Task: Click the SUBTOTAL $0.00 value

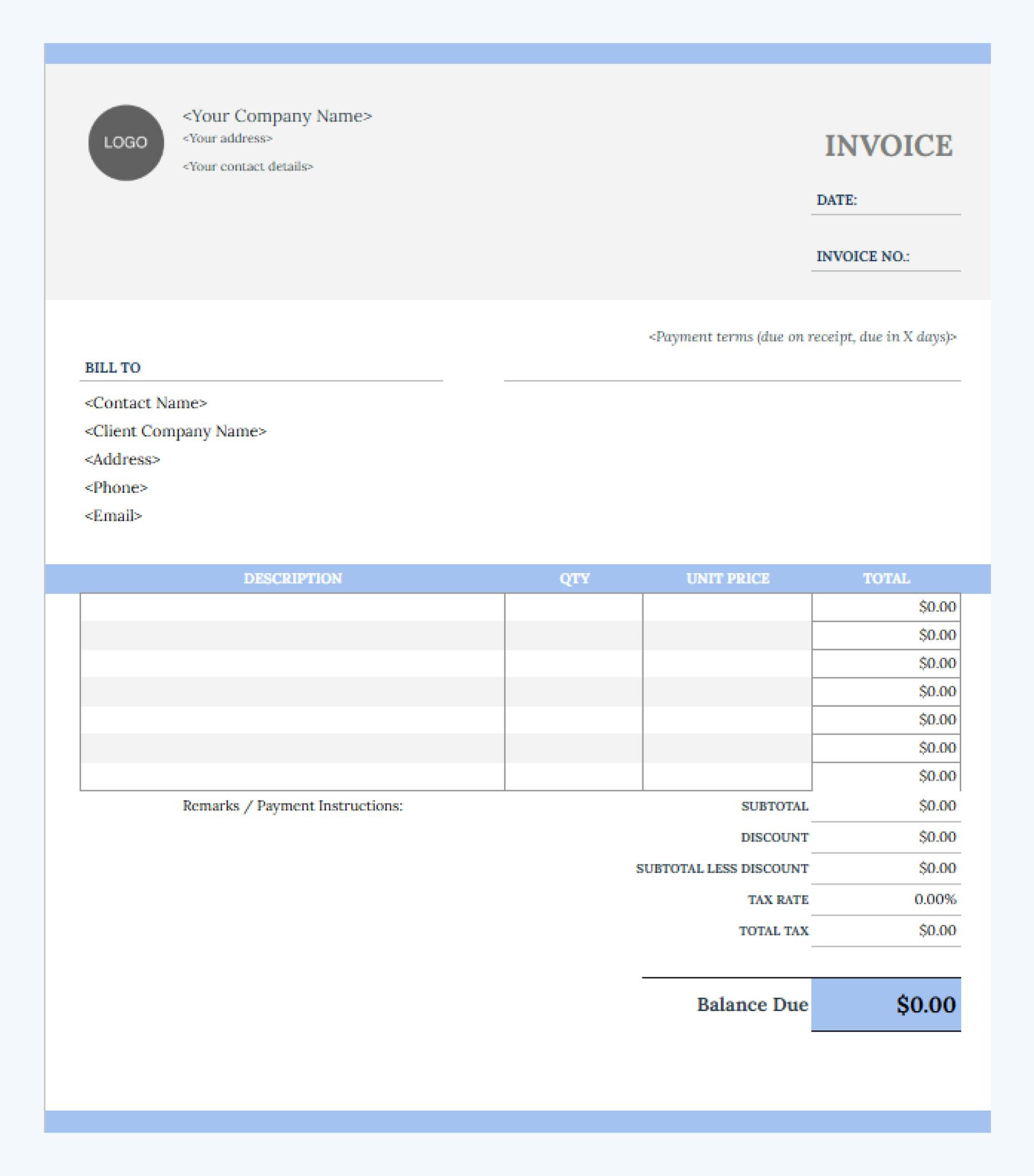Action: click(x=938, y=806)
